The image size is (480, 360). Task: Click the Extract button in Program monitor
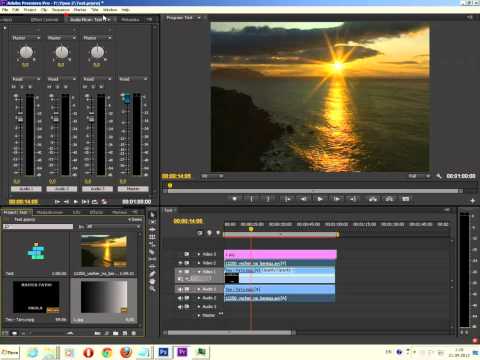coord(389,199)
